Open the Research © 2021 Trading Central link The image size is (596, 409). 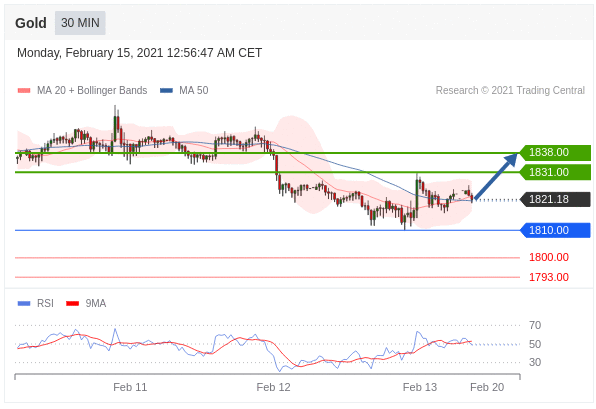click(510, 90)
